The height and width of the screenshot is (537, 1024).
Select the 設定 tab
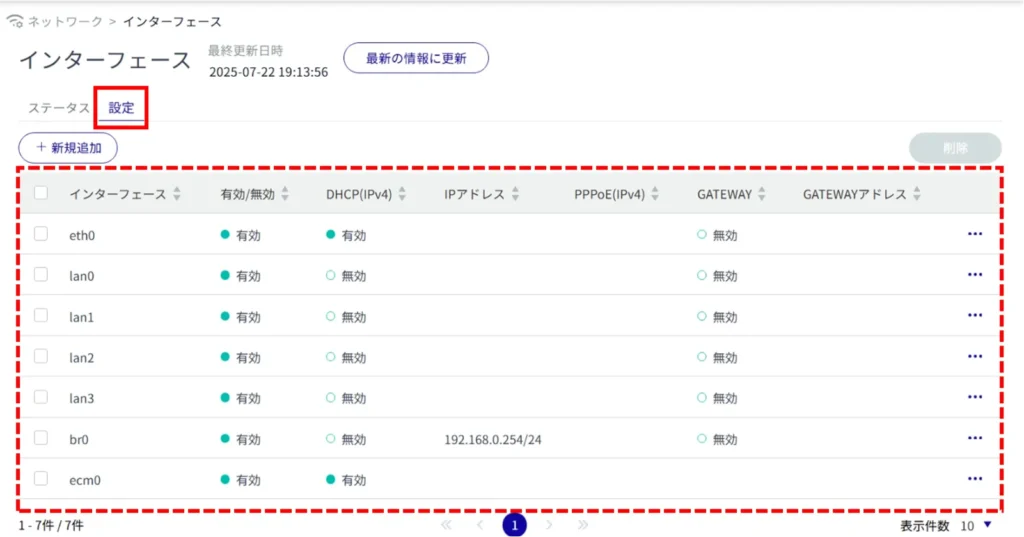(x=121, y=108)
